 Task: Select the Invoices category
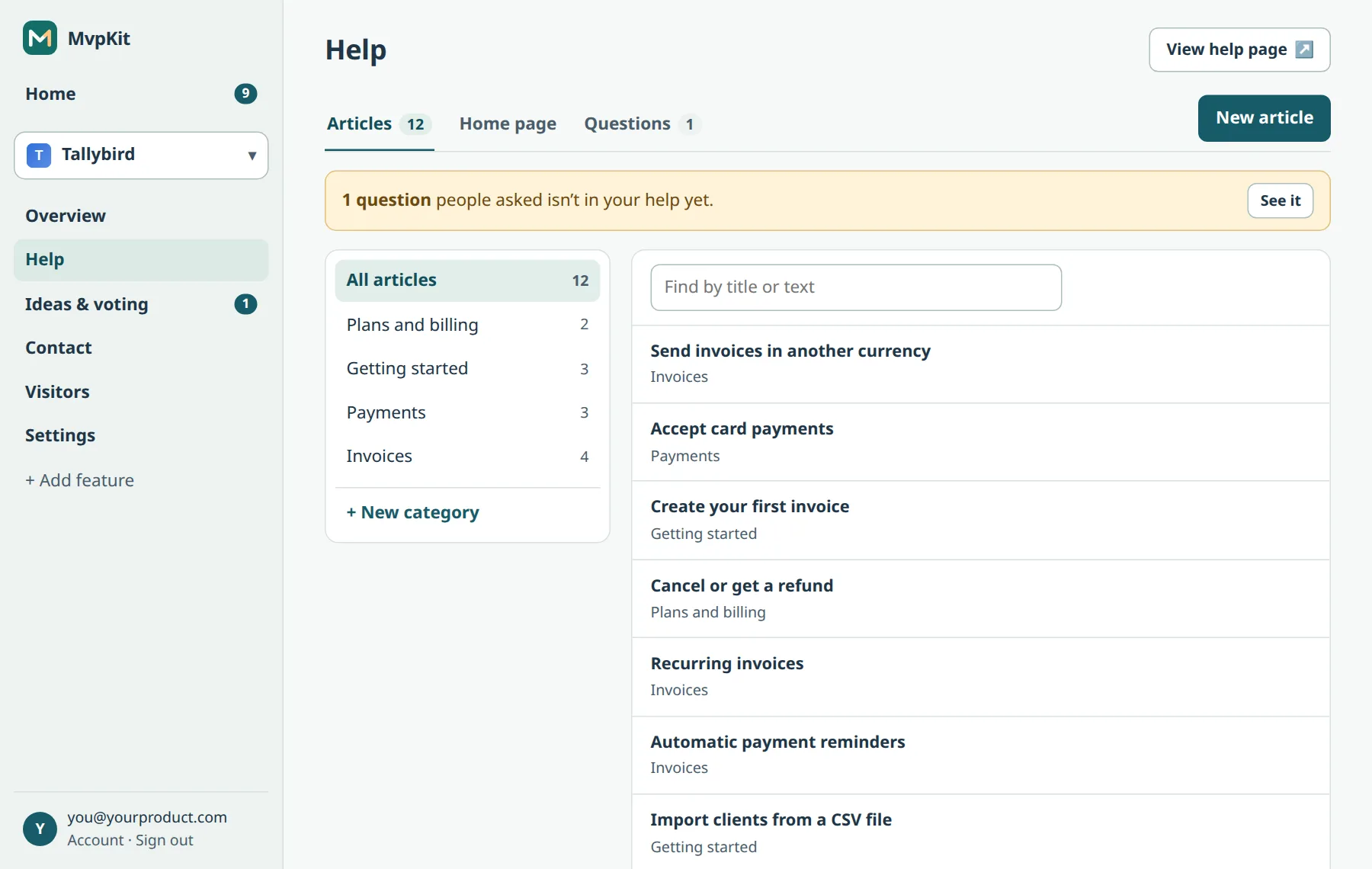[x=467, y=457]
